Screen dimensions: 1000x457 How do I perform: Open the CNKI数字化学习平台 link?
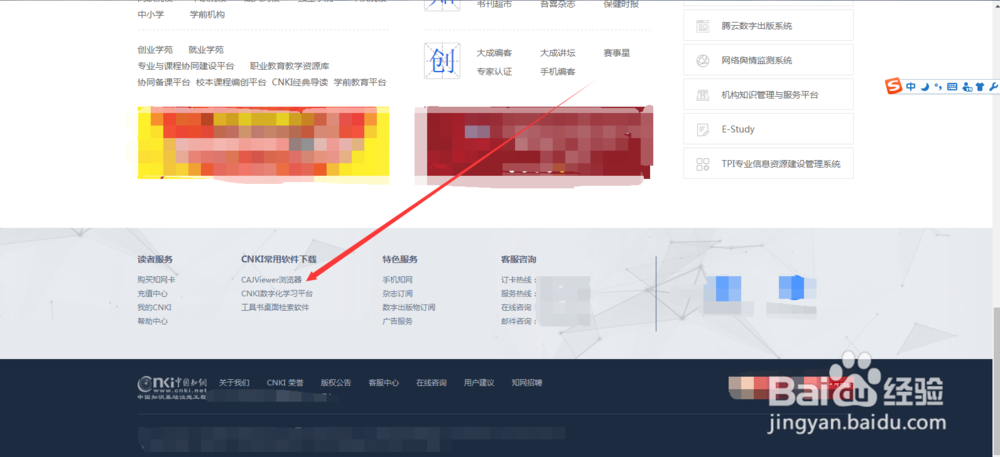[277, 294]
